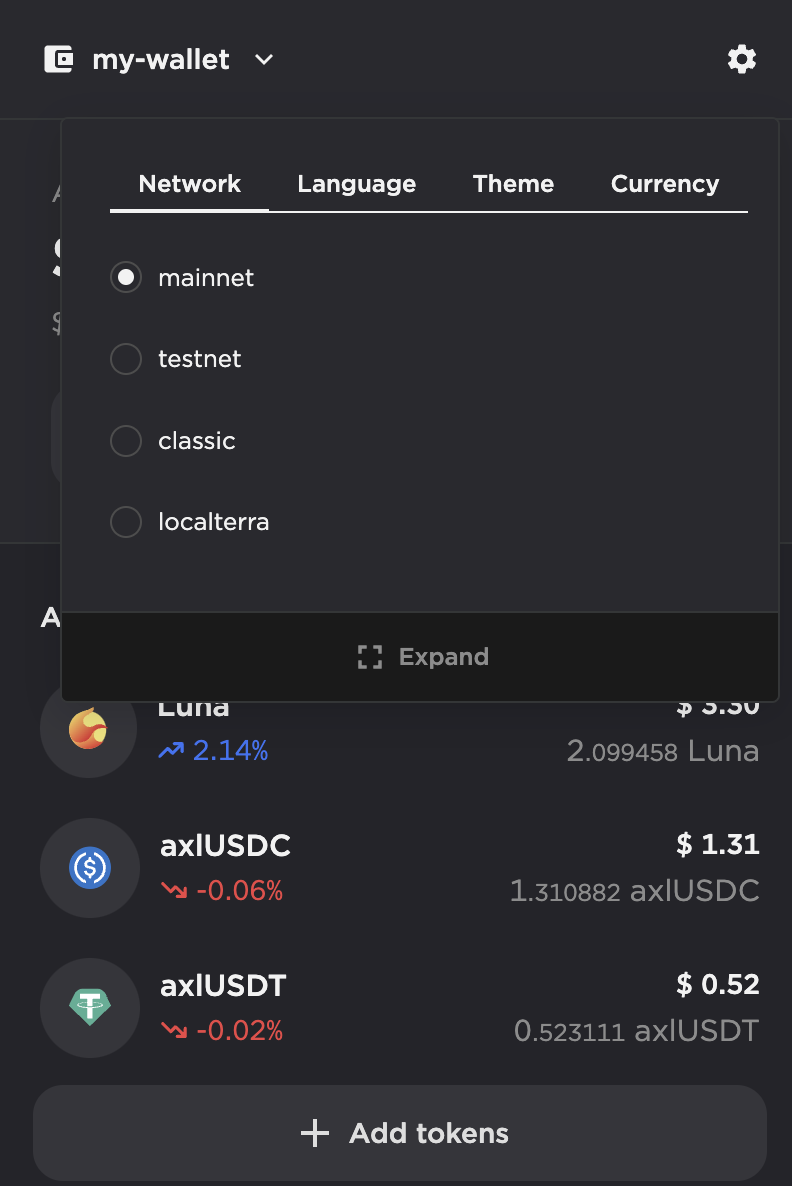Screen dimensions: 792x1186
Task: Go to the Currency tab
Action: pyautogui.click(x=664, y=184)
